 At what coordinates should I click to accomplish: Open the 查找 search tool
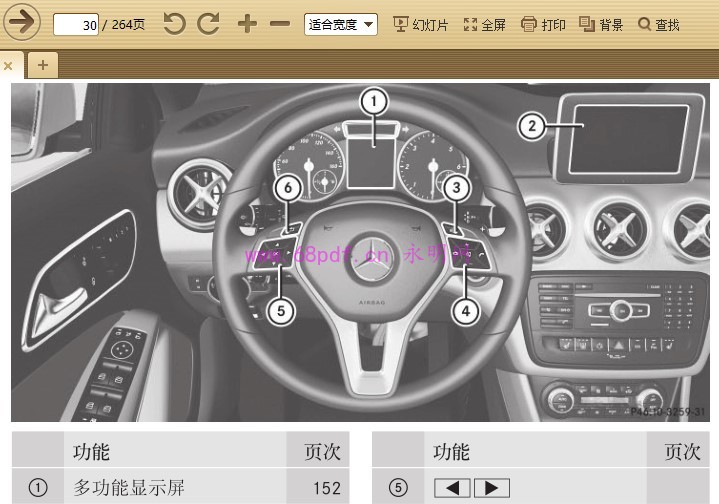click(x=658, y=24)
